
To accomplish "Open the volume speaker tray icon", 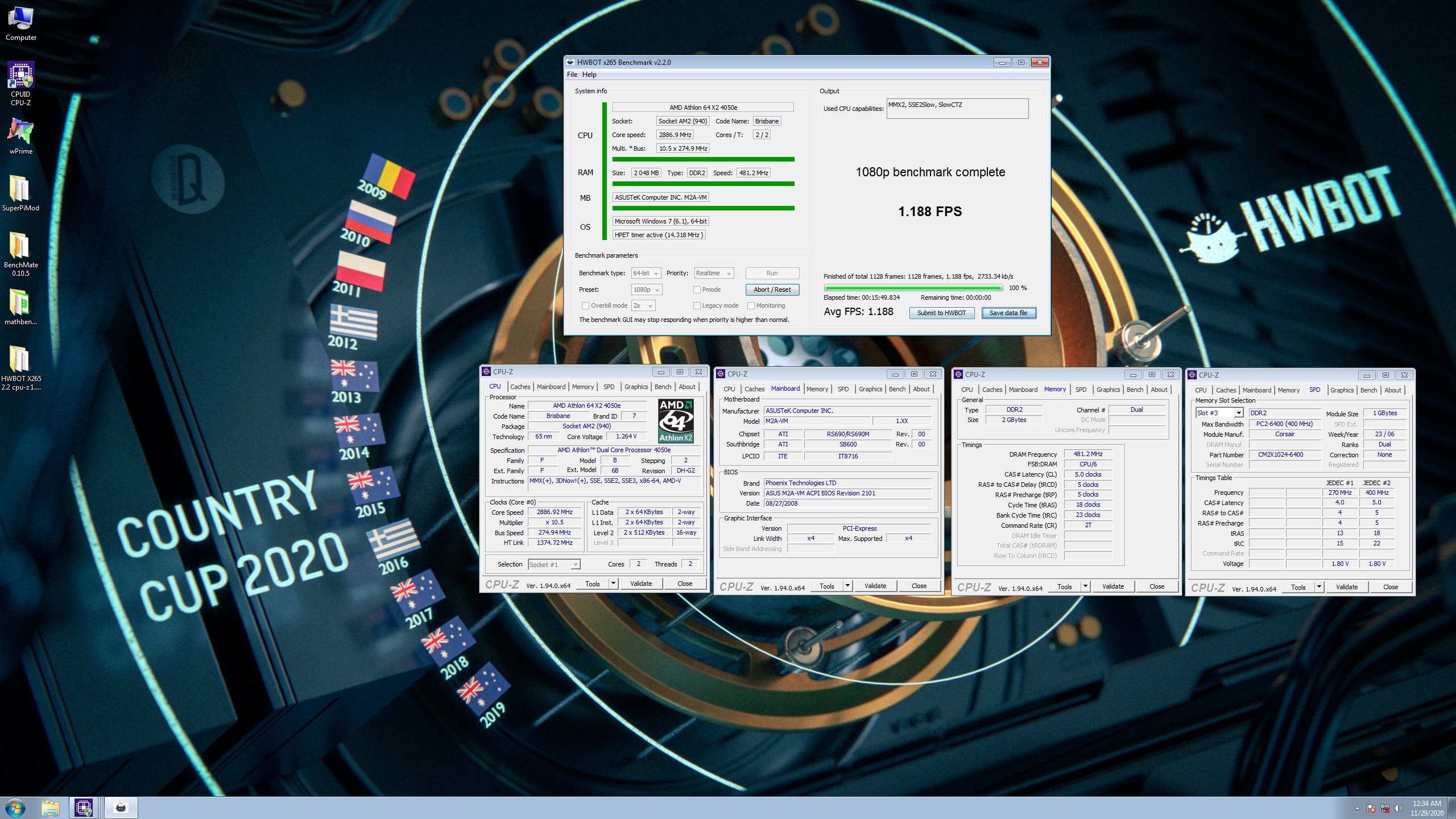I will 1399,808.
